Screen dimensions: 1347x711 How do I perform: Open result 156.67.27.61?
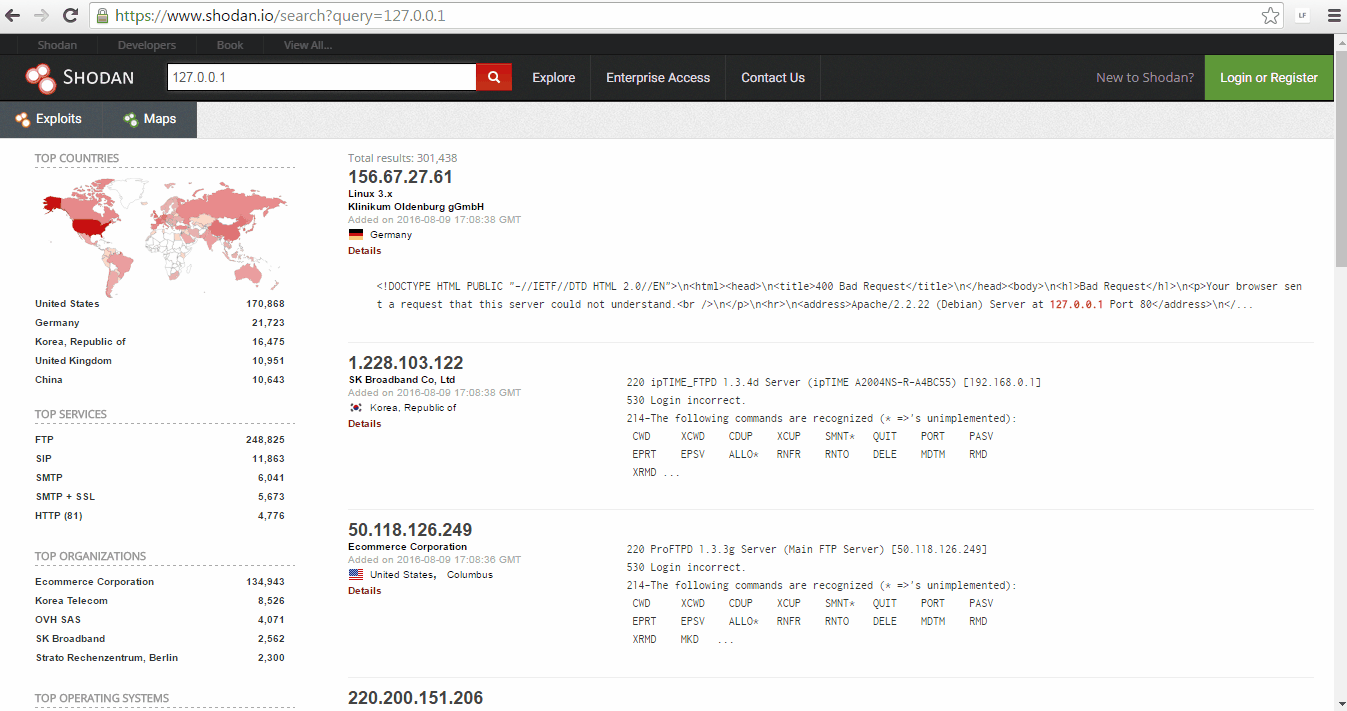point(400,177)
